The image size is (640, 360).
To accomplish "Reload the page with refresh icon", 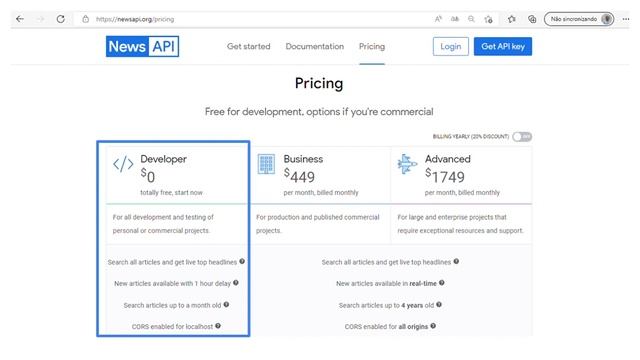I will 60,19.
